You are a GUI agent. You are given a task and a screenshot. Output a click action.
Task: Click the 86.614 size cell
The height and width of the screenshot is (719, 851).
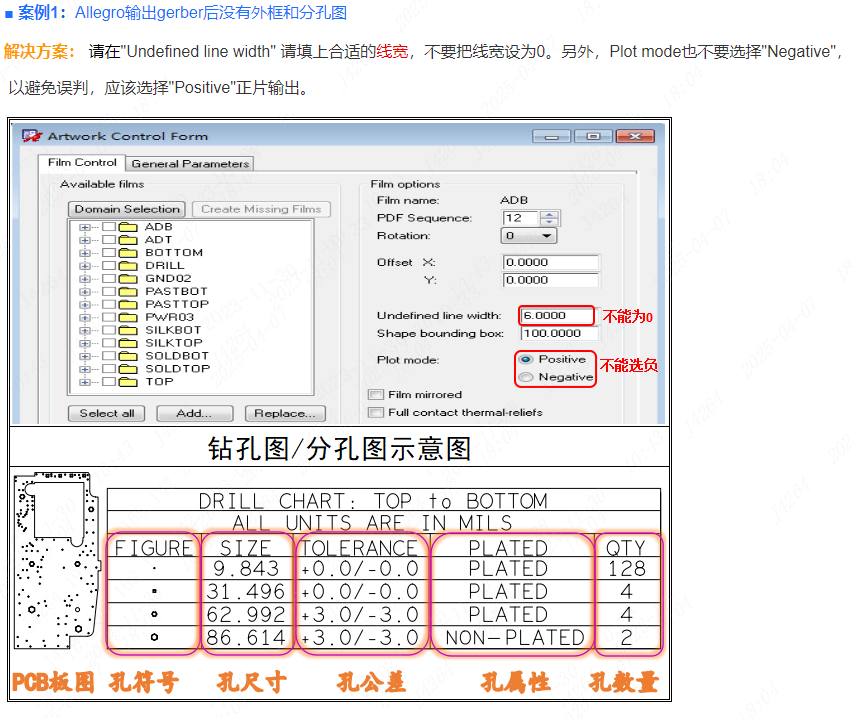(246, 638)
